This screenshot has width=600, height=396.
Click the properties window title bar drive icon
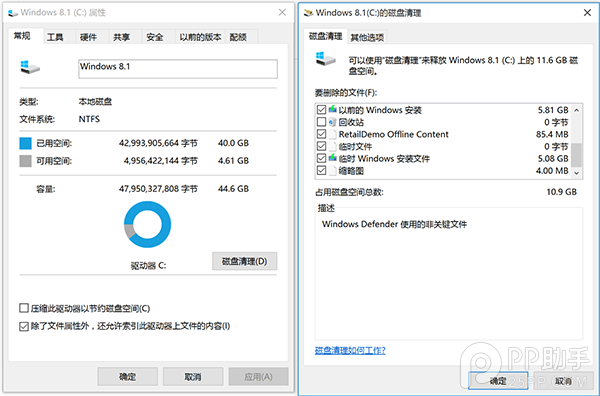pos(13,13)
